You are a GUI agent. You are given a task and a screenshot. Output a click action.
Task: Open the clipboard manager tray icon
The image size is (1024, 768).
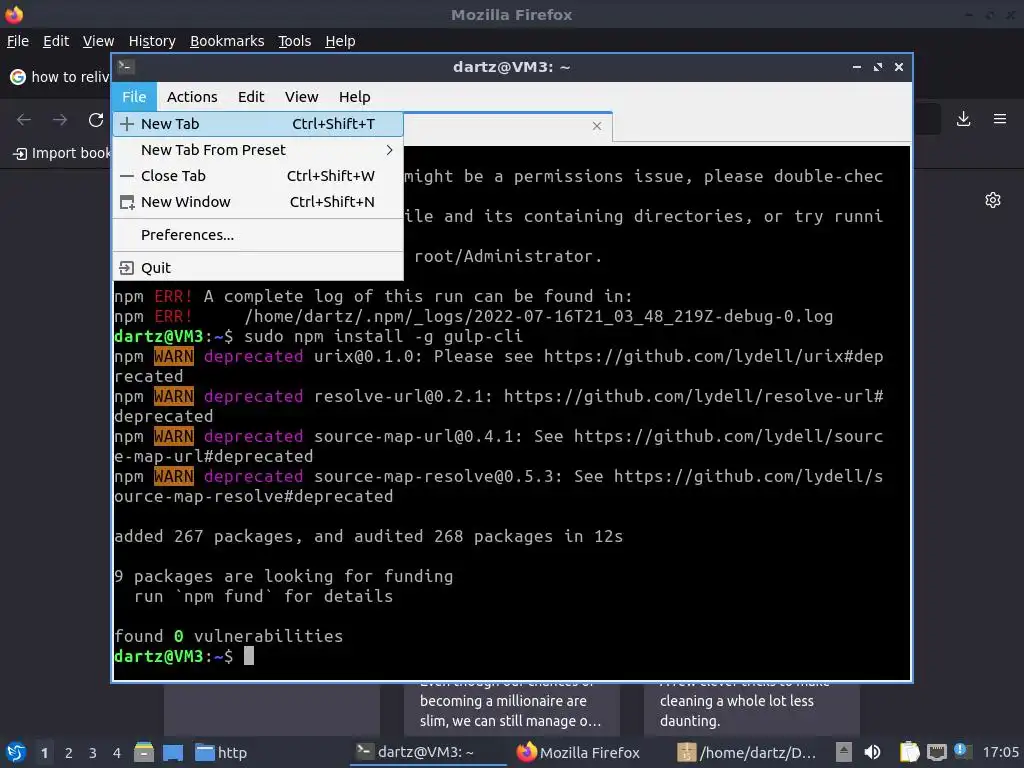pyautogui.click(x=909, y=752)
